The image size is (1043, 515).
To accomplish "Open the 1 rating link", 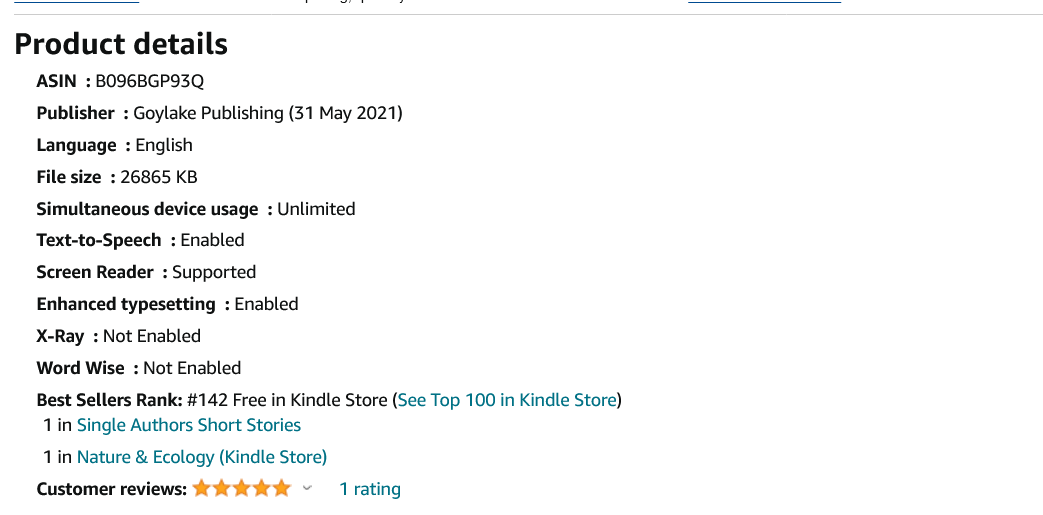I will [370, 489].
